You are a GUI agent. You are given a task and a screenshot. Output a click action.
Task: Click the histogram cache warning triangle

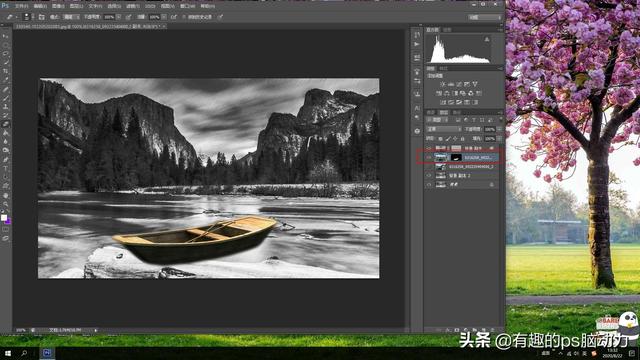(487, 40)
